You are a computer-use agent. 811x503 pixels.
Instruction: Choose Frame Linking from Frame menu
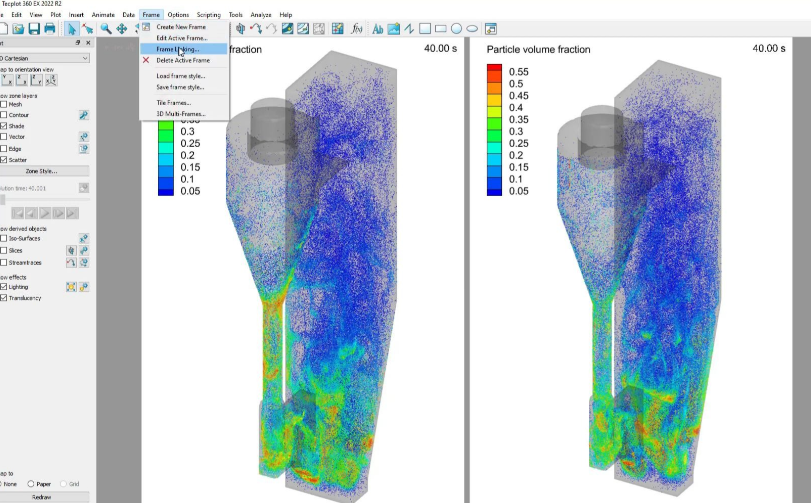click(x=178, y=49)
